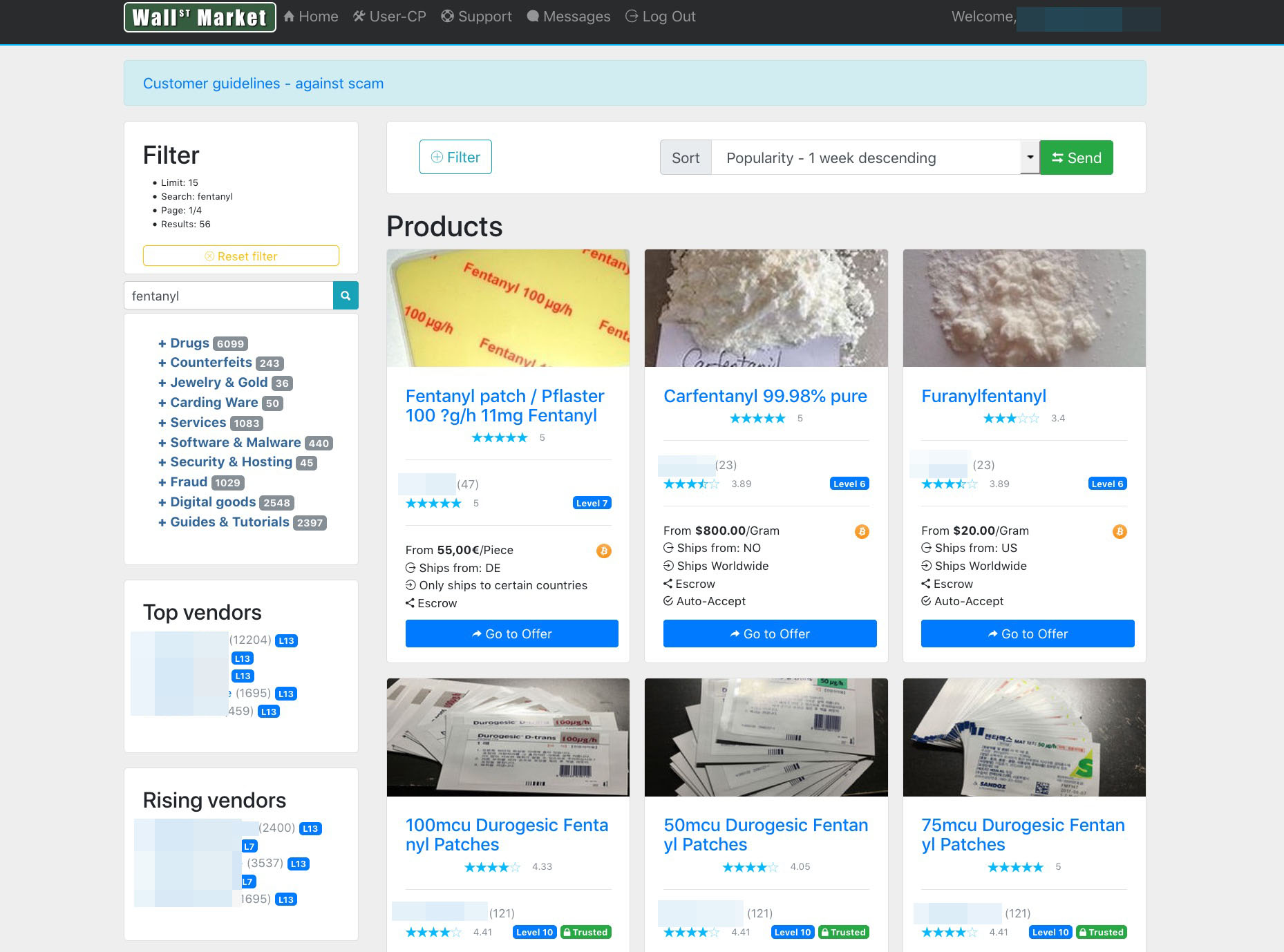The width and height of the screenshot is (1284, 952).
Task: Click the 75mcu Sandoz patches thumbnail
Action: pyautogui.click(x=1024, y=737)
